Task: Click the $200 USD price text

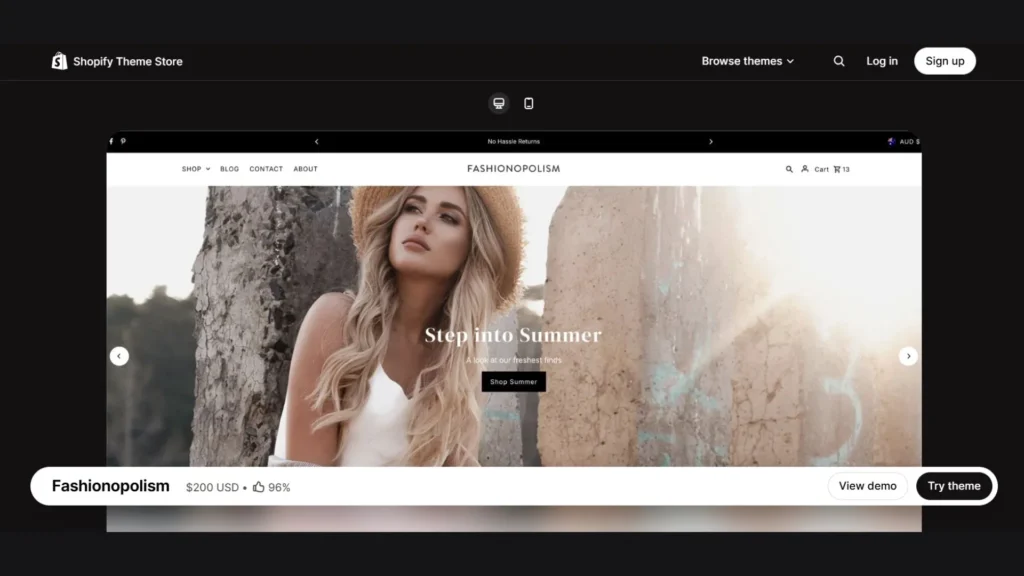Action: pyautogui.click(x=212, y=487)
